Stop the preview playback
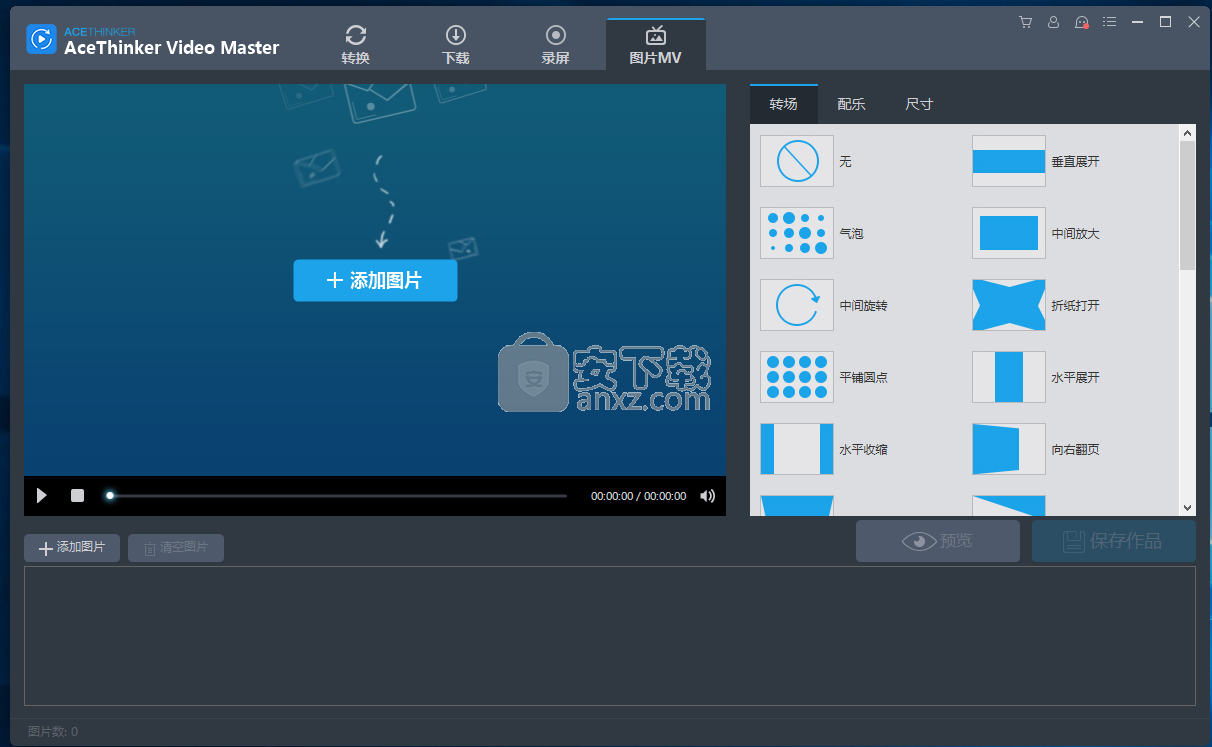The height and width of the screenshot is (747, 1212). 77,495
